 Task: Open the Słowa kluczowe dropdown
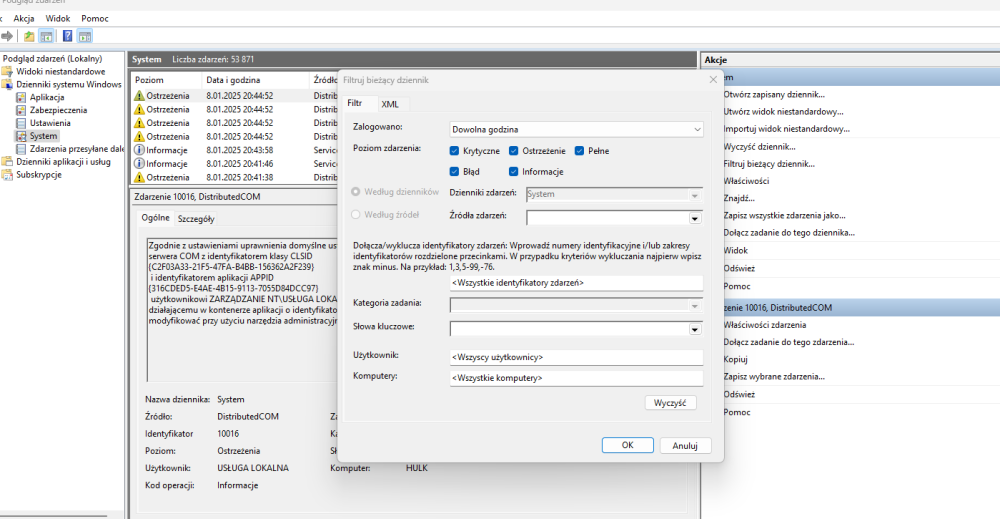click(694, 329)
